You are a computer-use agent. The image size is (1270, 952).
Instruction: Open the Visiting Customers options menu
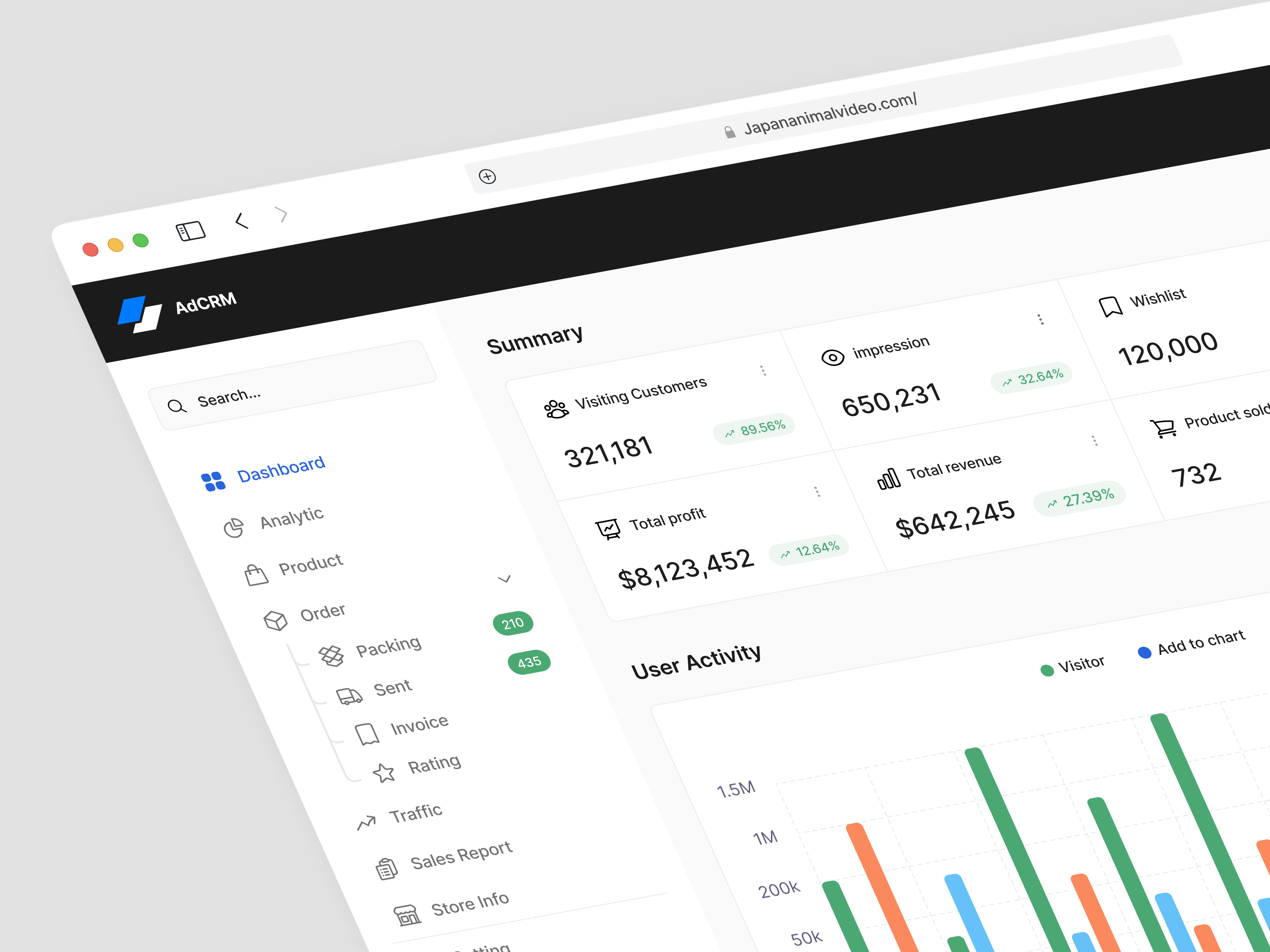(x=764, y=371)
